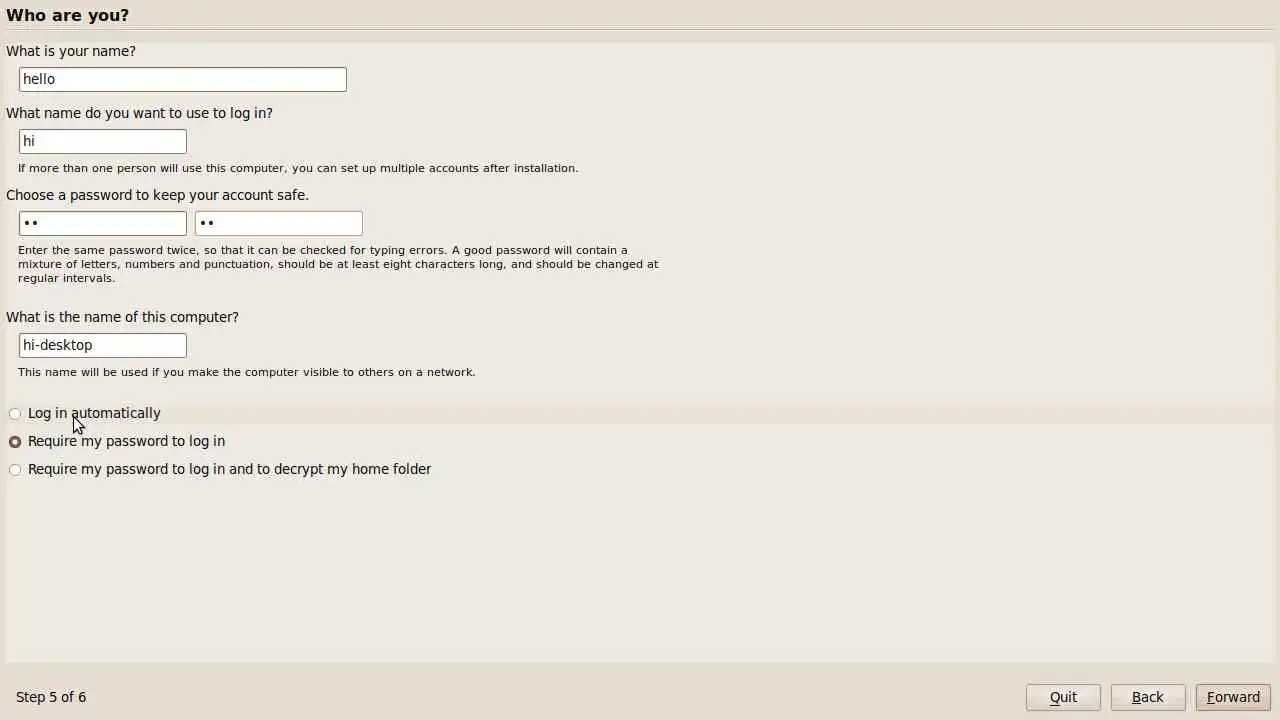The image size is (1280, 720).
Task: Click the network visibility hint text
Action: (x=246, y=372)
